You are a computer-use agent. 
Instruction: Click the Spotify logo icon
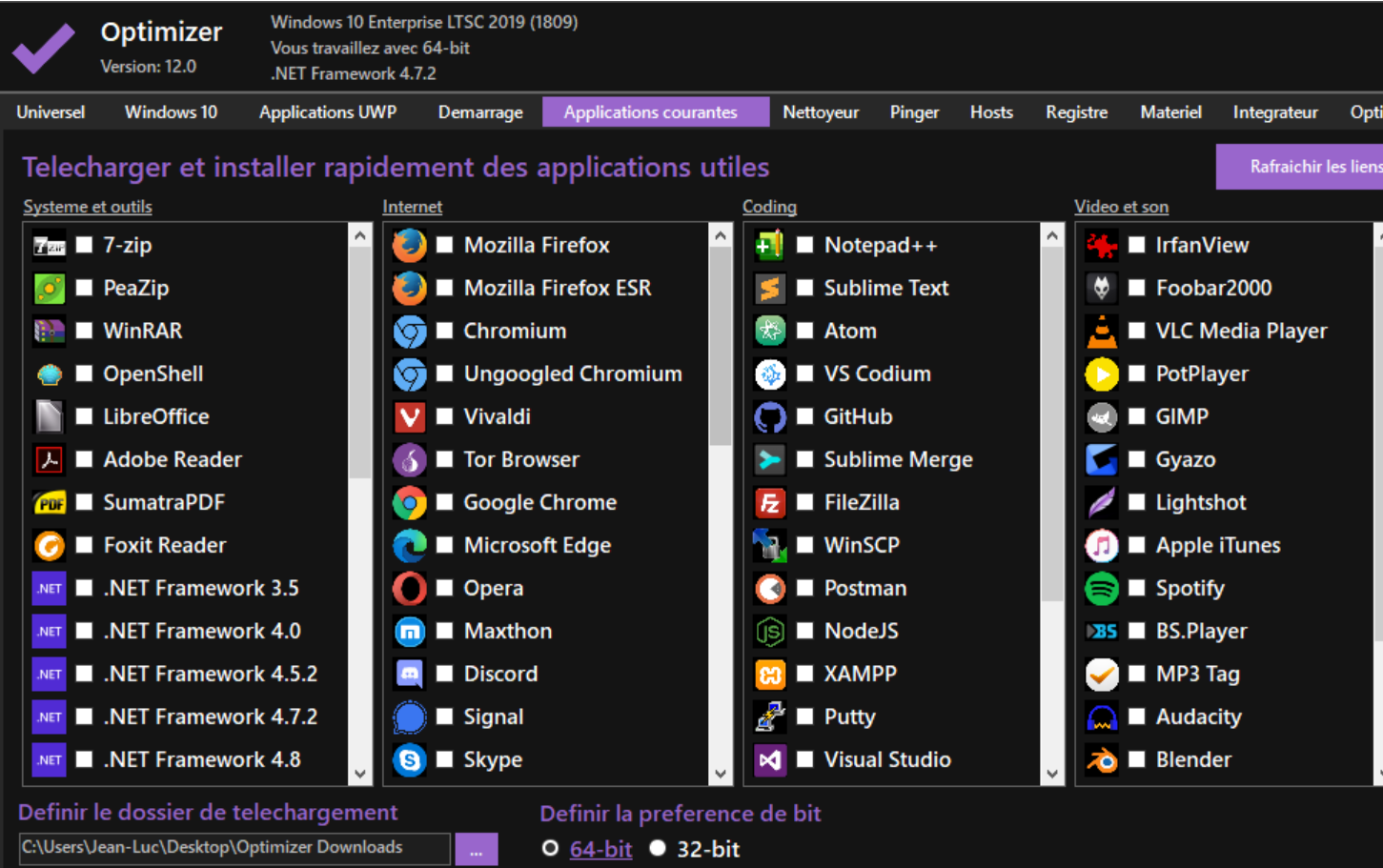(x=1102, y=588)
